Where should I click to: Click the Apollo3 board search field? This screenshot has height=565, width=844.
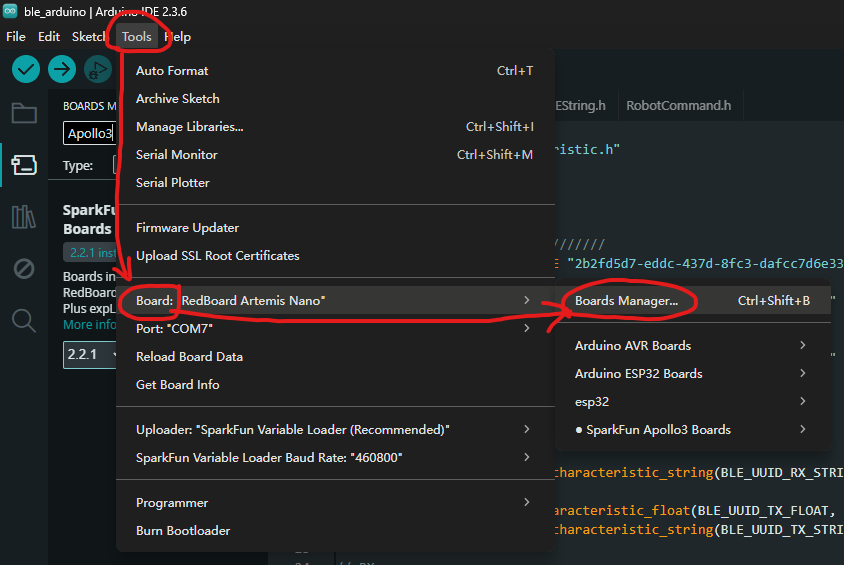[x=90, y=133]
